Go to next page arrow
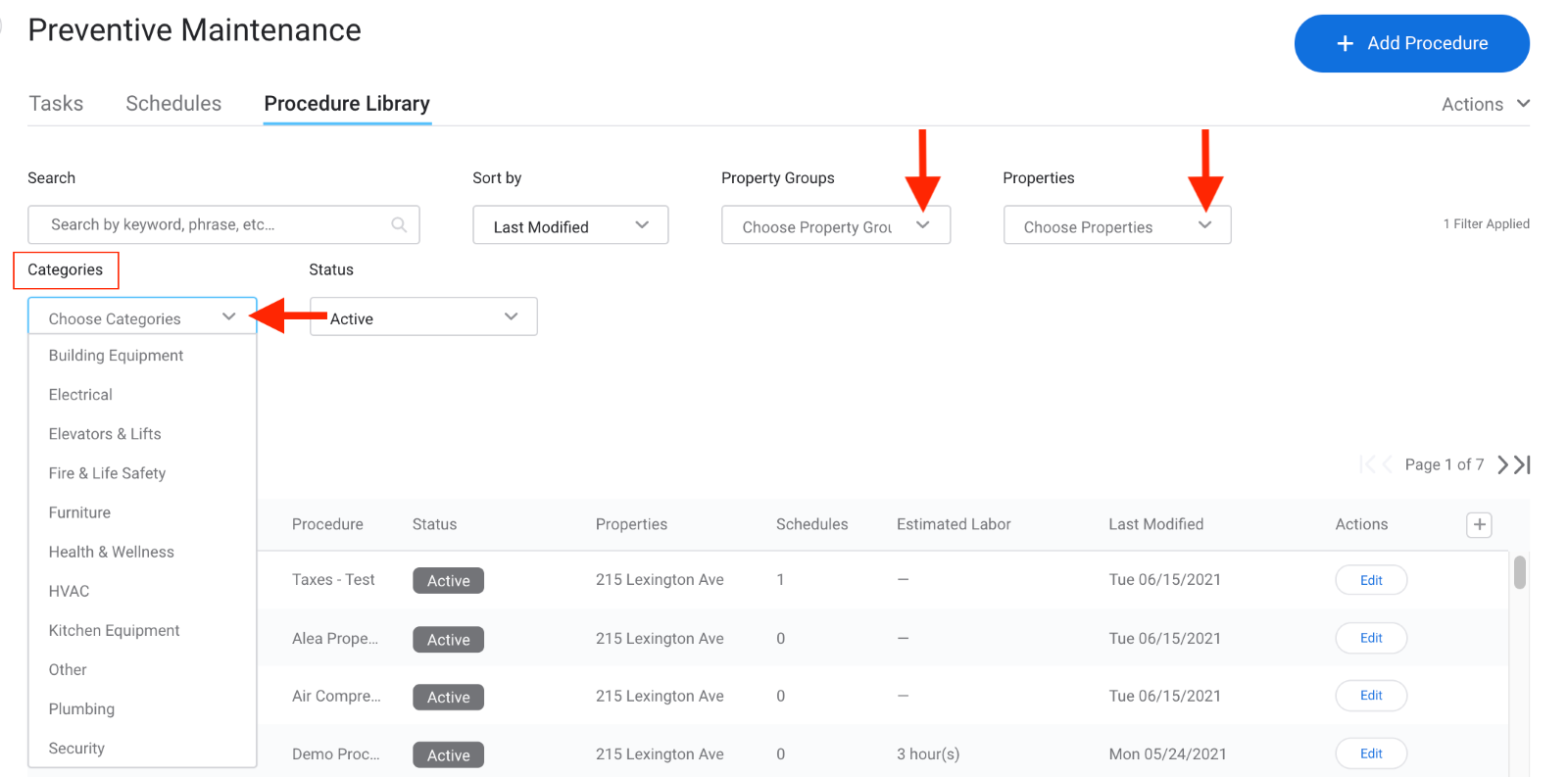 click(1502, 464)
